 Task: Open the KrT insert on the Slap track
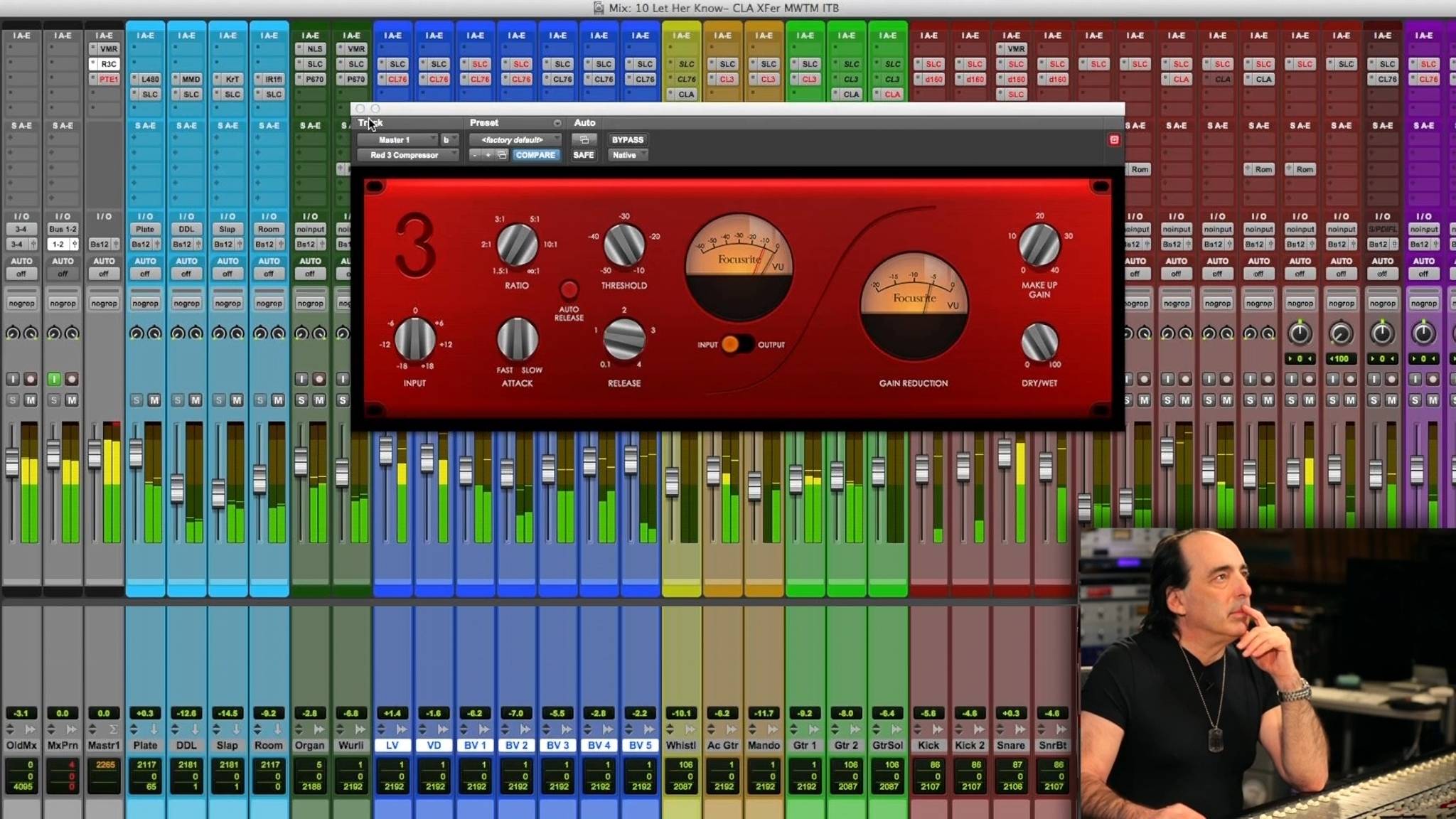tap(228, 78)
